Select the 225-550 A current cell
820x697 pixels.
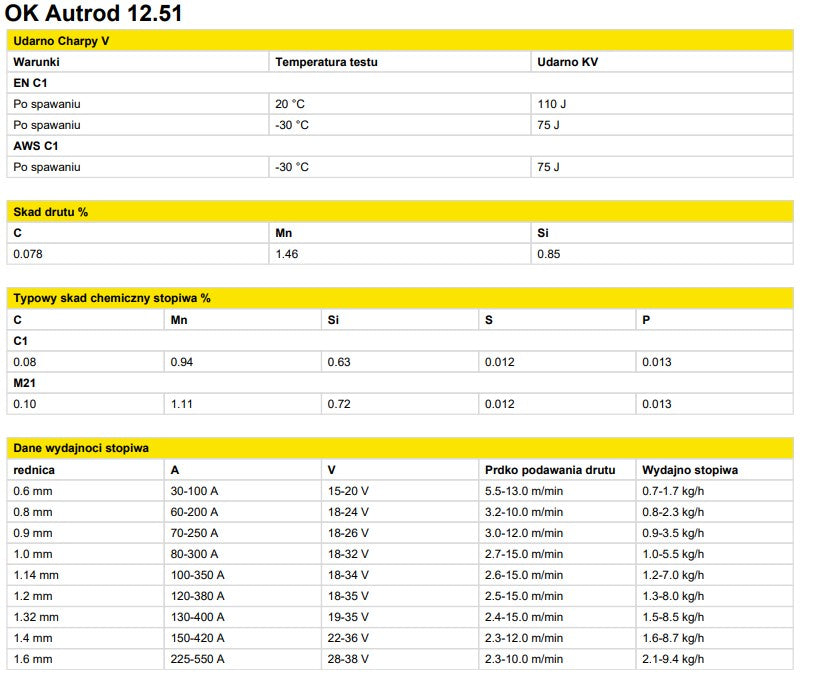(x=197, y=659)
